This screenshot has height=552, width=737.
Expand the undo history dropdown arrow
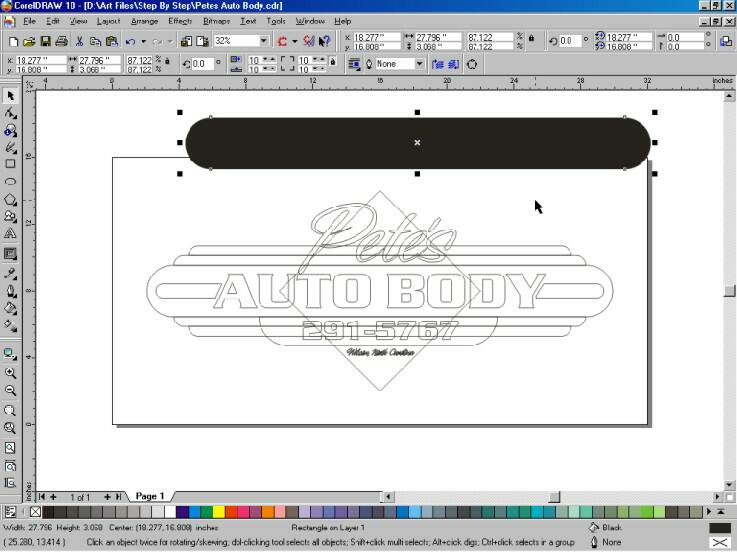tap(143, 41)
